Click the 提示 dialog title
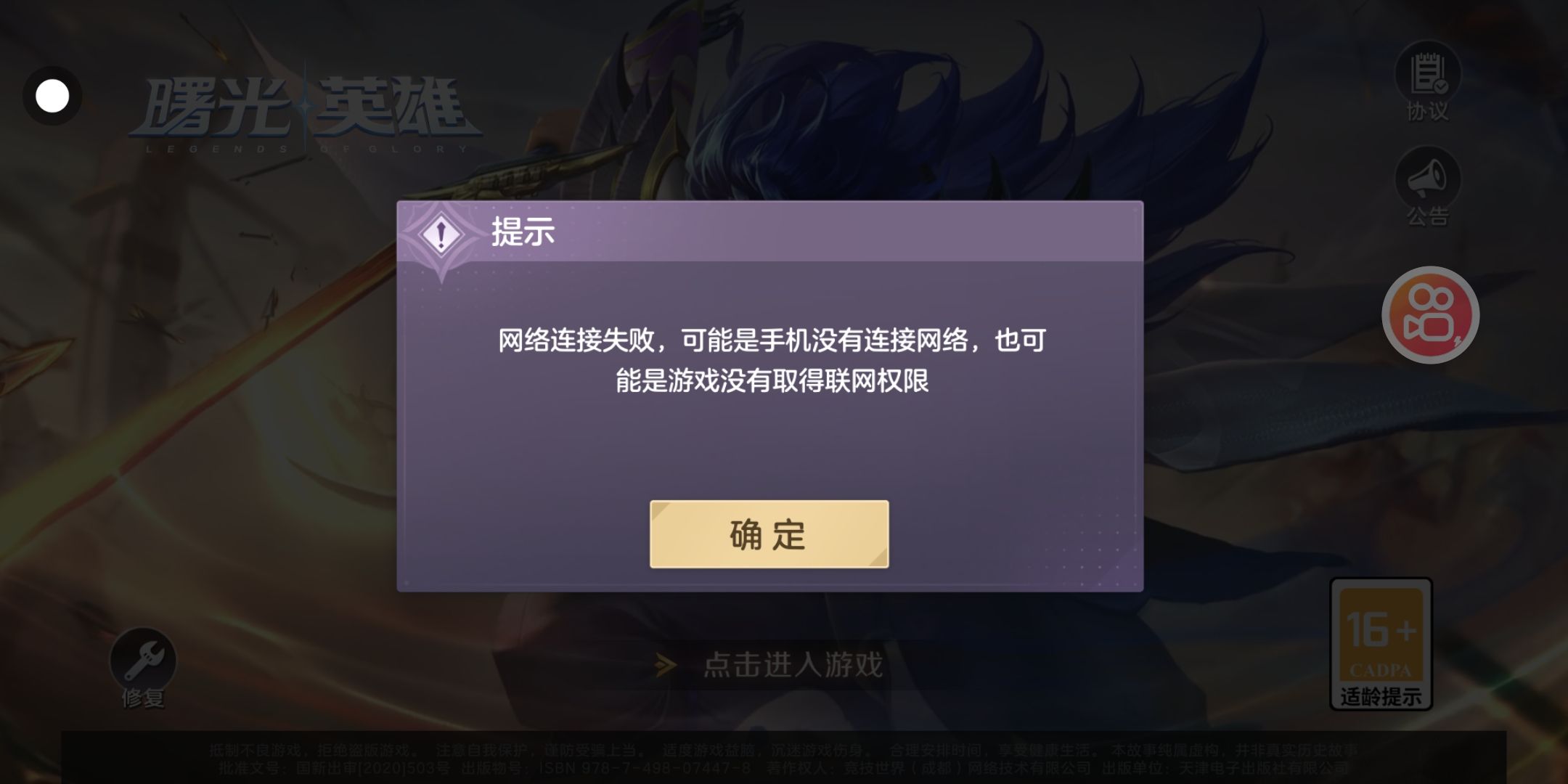 click(523, 232)
